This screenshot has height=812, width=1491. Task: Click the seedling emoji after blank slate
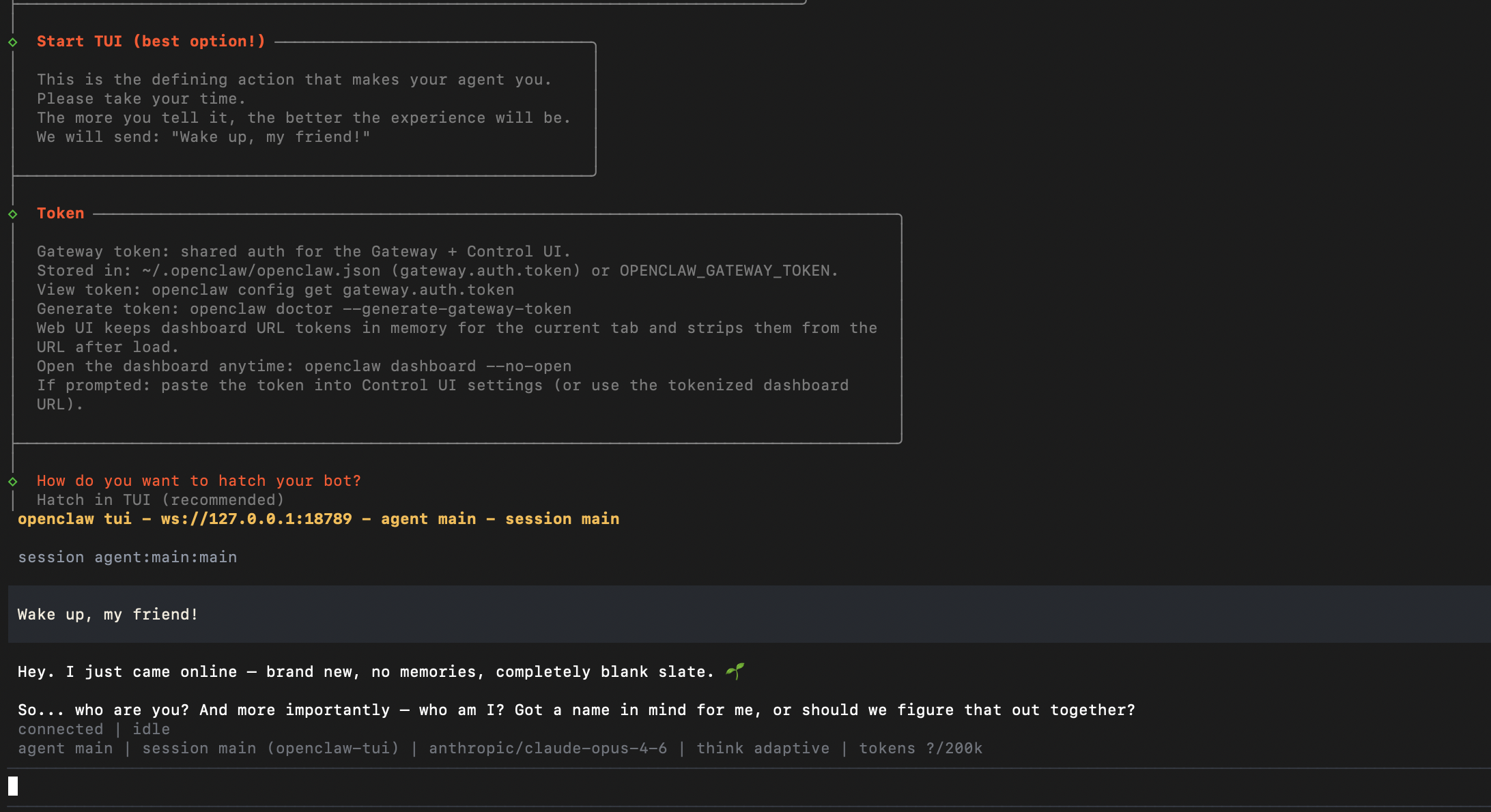tap(735, 671)
